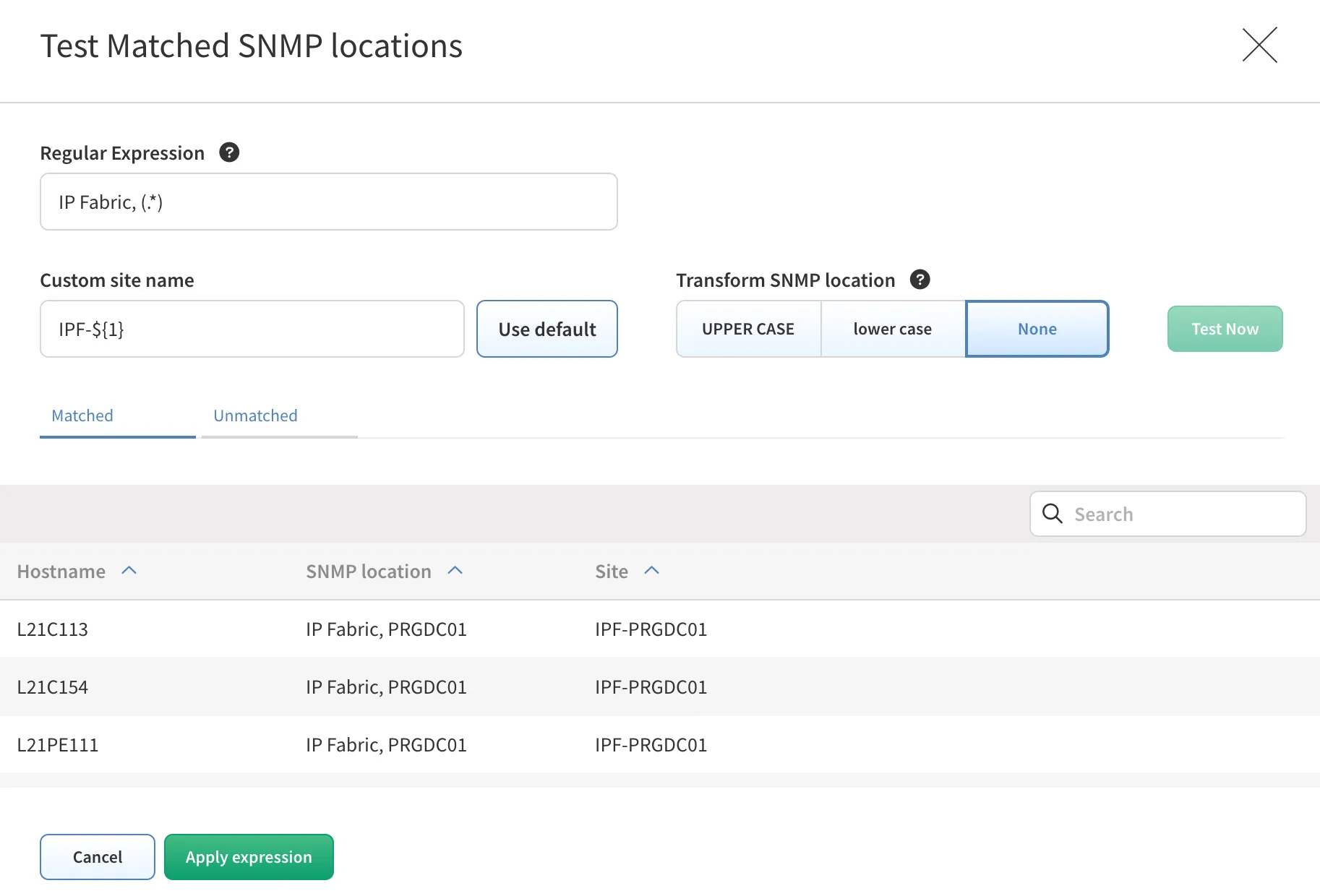Select the Matched tab
Screen dimensions: 1320x896
point(82,415)
